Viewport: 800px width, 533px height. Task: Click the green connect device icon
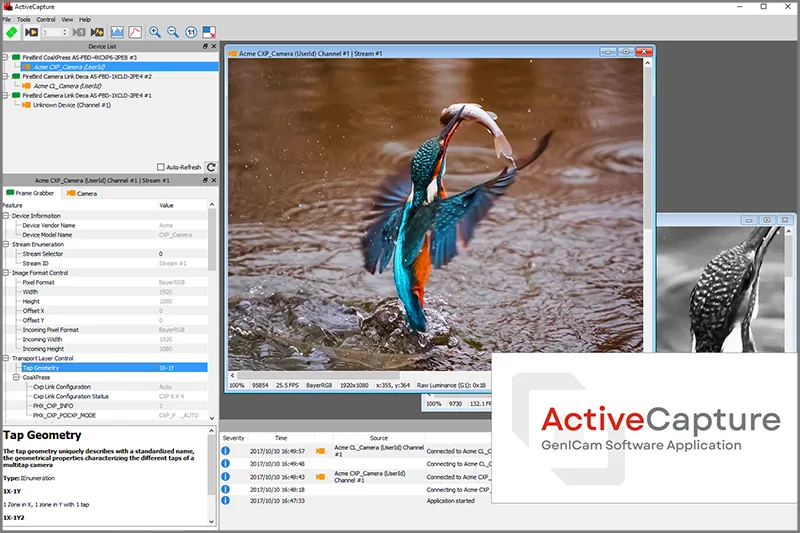pyautogui.click(x=12, y=32)
